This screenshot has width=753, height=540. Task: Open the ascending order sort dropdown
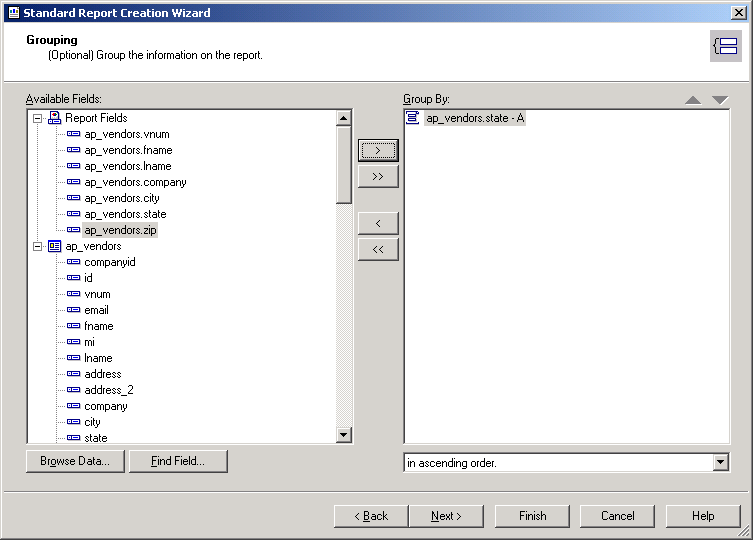tap(720, 463)
